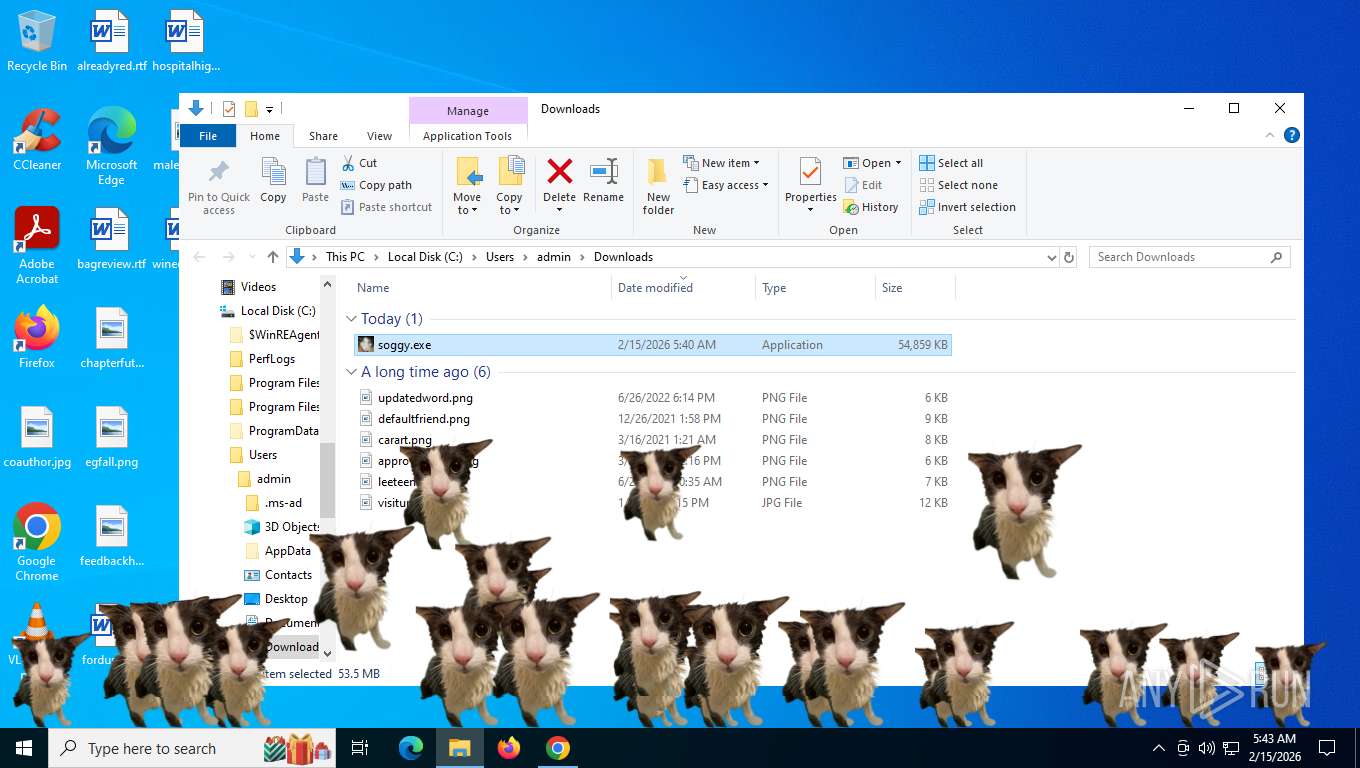Image resolution: width=1360 pixels, height=768 pixels.
Task: Collapse the Today (1) group
Action: pos(351,319)
